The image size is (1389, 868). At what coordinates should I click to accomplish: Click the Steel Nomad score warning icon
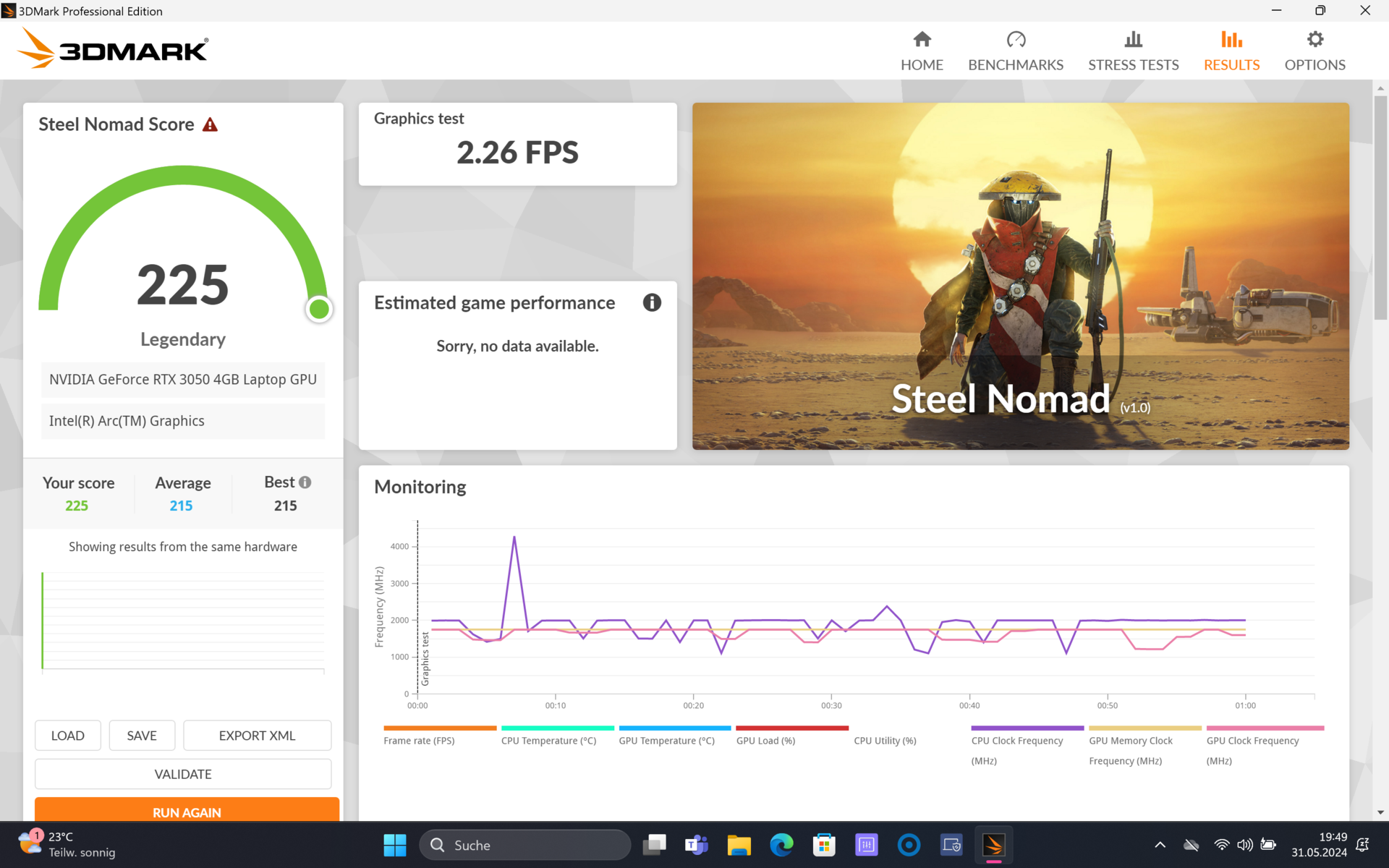(210, 125)
